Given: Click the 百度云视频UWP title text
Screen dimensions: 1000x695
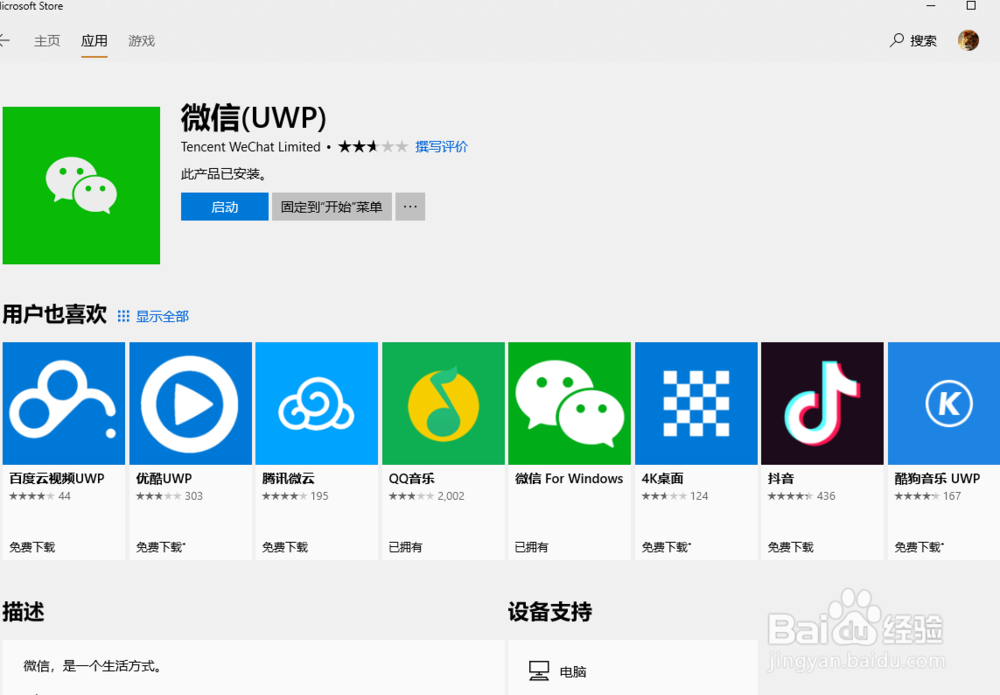Looking at the screenshot, I should [57, 478].
